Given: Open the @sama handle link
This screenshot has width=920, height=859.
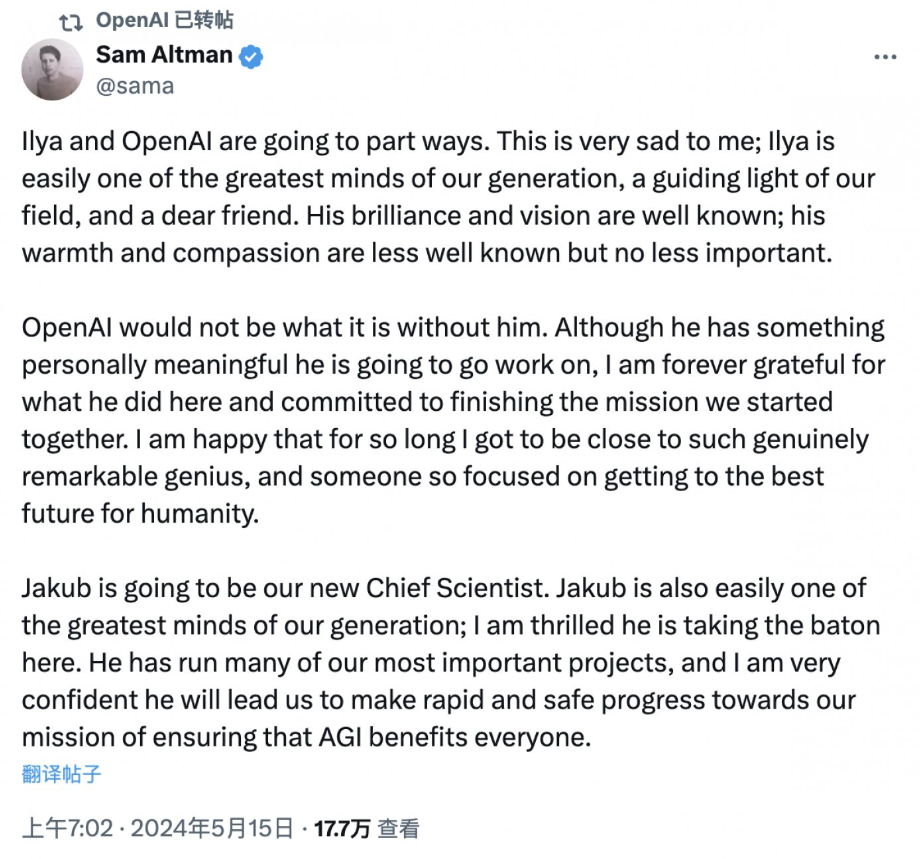Looking at the screenshot, I should click(135, 86).
